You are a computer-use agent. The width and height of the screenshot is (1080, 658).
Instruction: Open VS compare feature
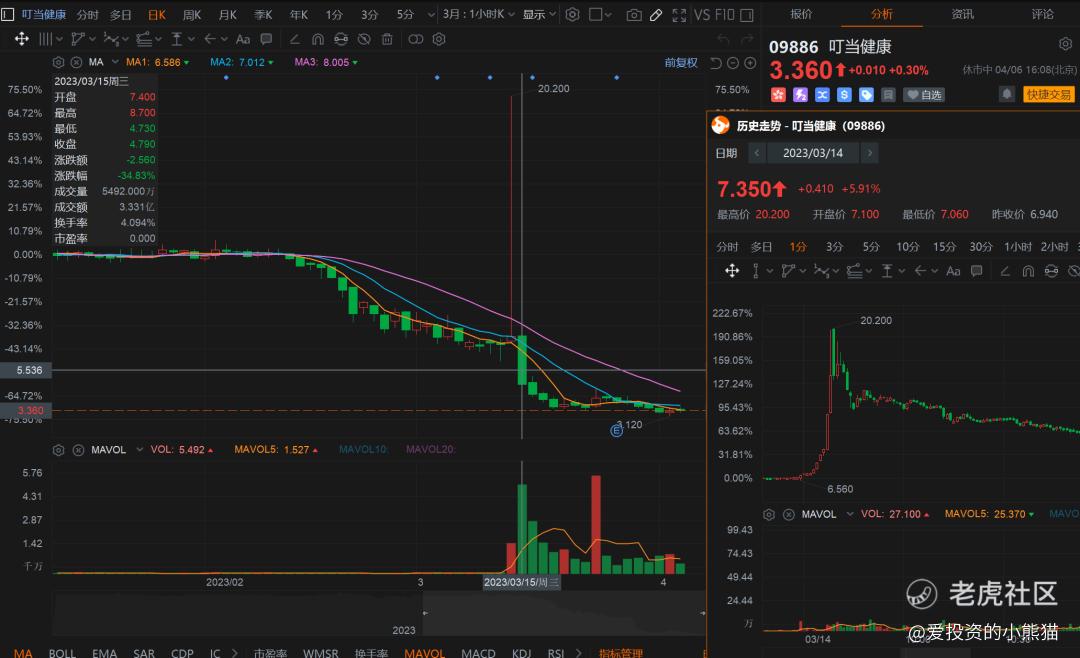click(702, 14)
